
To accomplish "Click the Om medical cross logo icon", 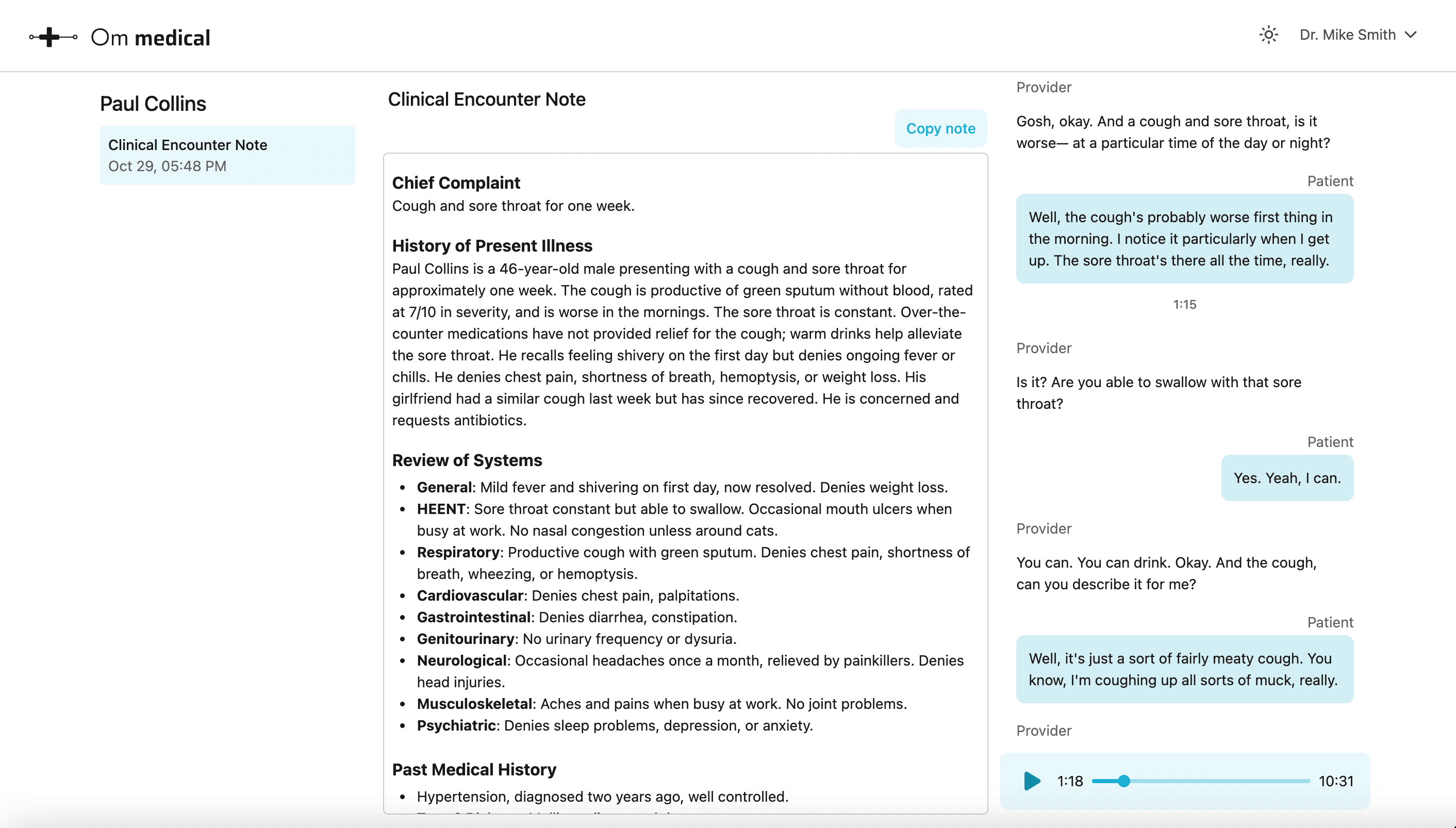I will click(52, 37).
